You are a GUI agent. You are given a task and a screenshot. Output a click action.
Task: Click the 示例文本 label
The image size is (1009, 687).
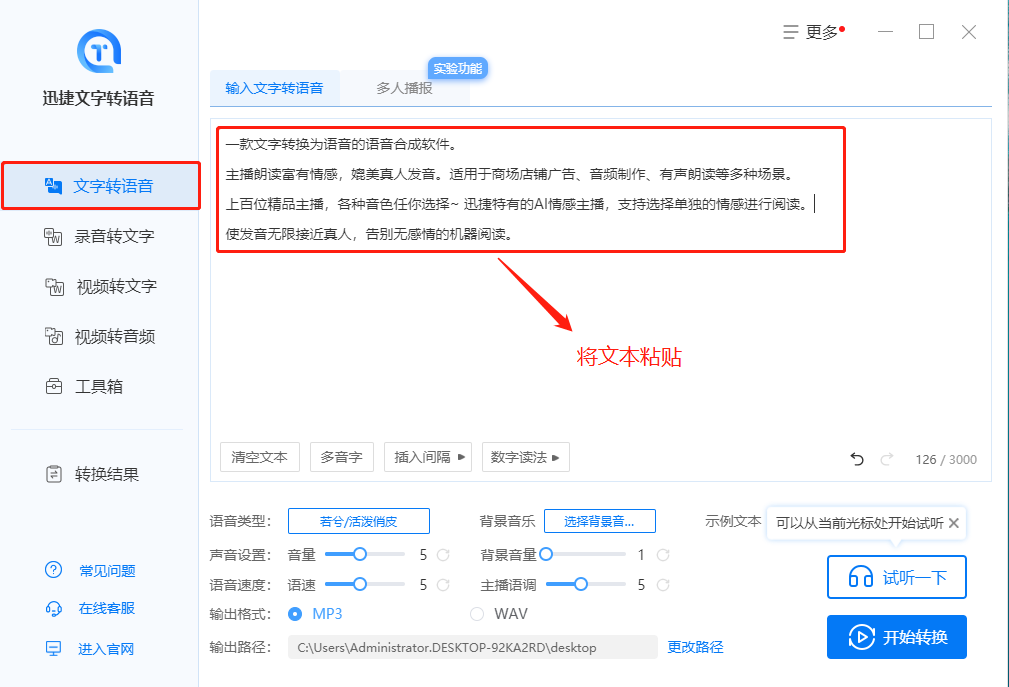[x=733, y=521]
